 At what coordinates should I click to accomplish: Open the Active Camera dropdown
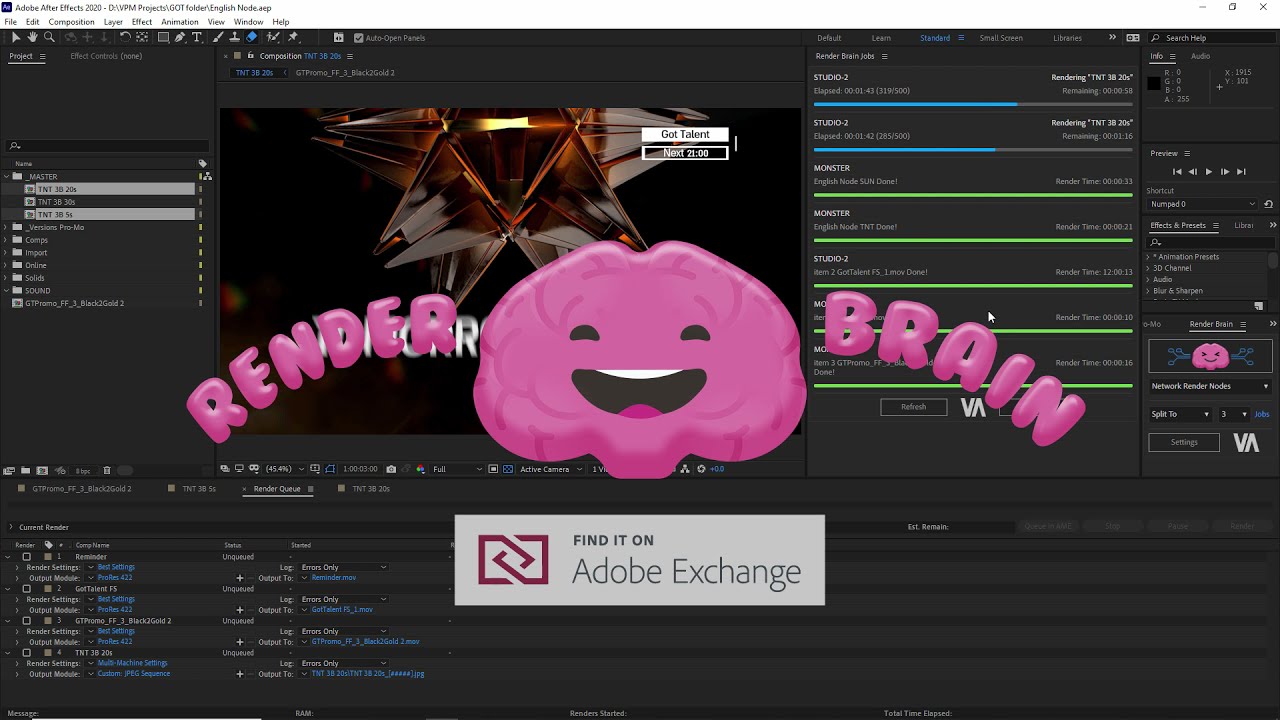pos(551,469)
